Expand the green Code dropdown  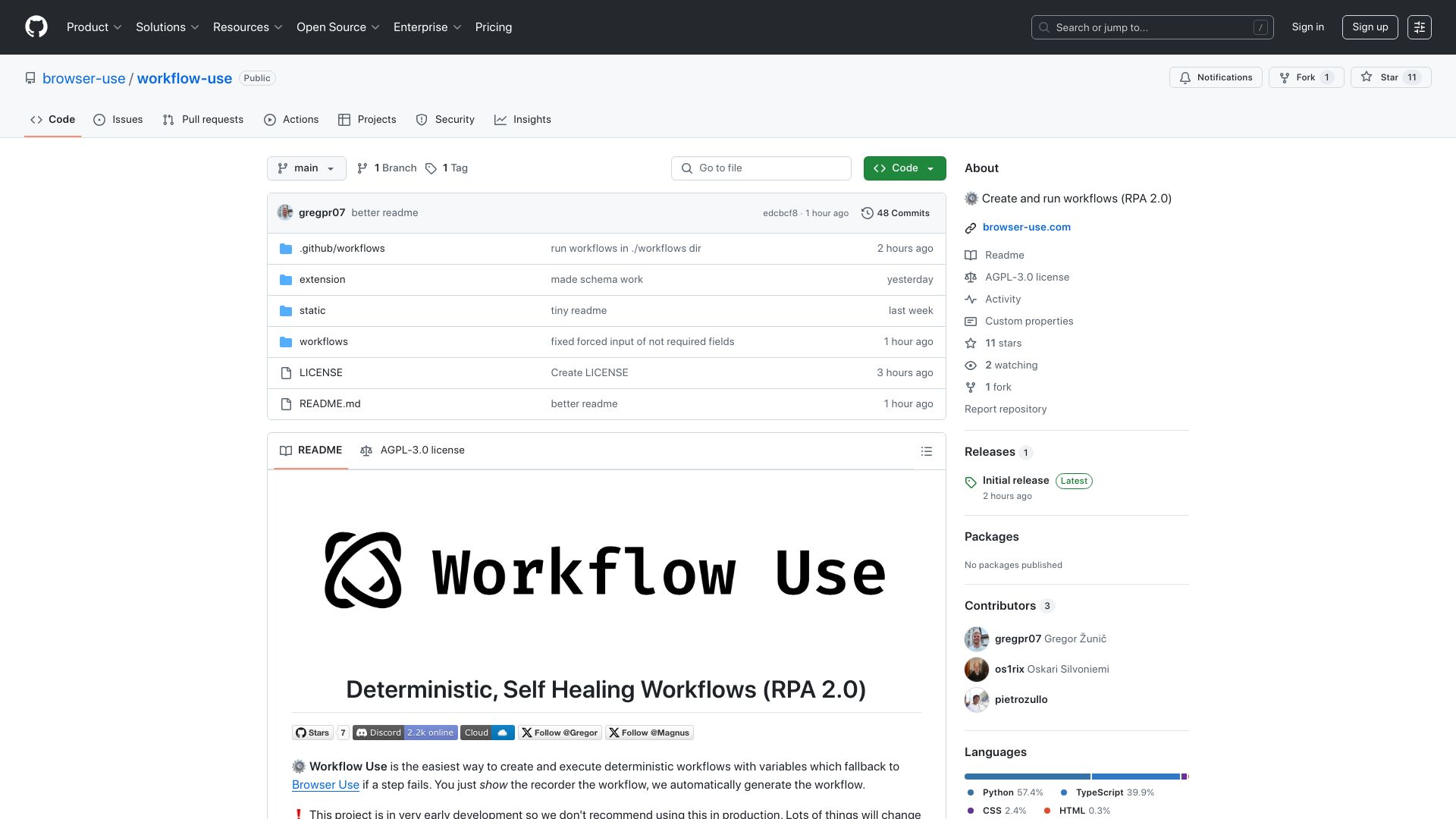[x=905, y=168]
